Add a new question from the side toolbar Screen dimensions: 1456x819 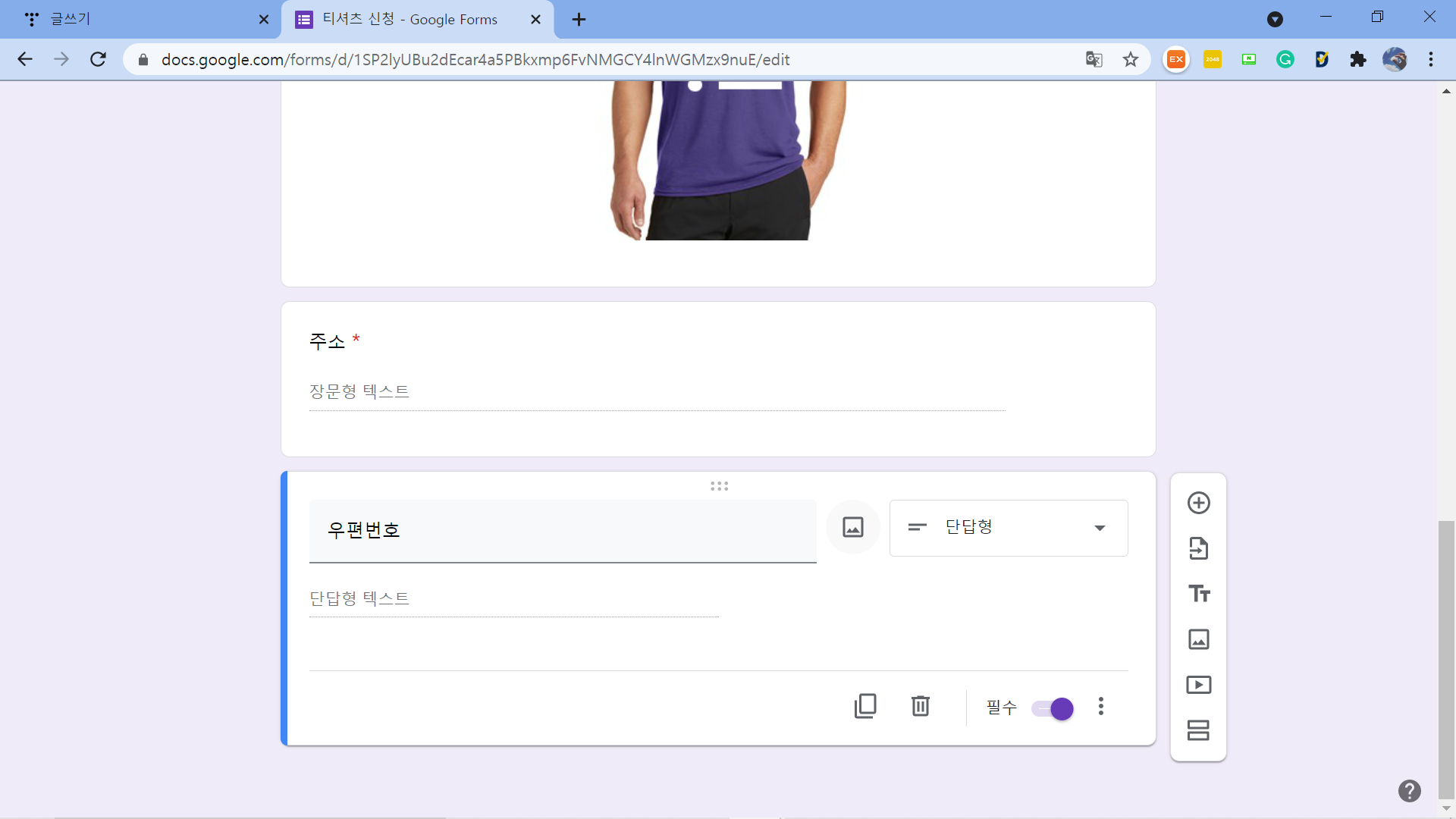[x=1198, y=503]
